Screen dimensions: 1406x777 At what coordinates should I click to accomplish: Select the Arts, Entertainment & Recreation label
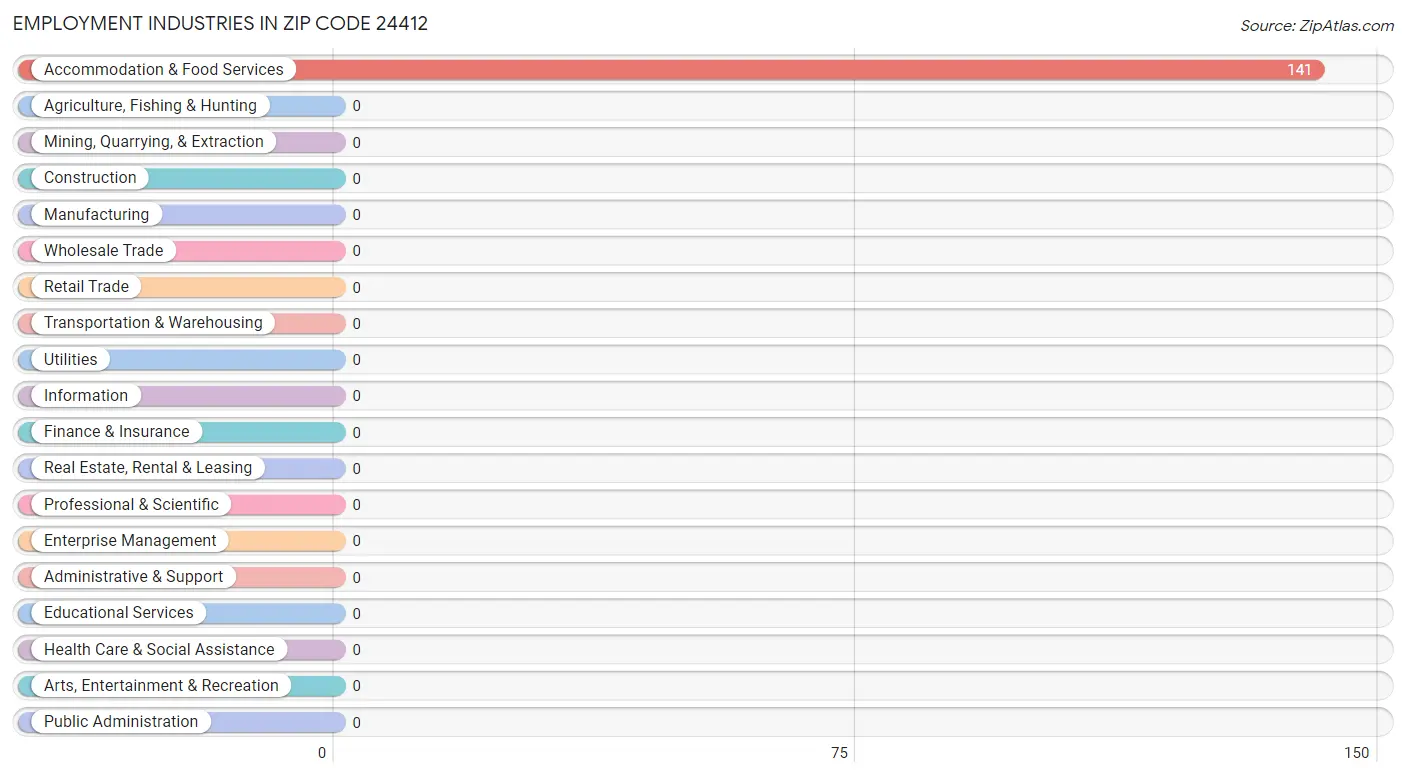click(161, 686)
